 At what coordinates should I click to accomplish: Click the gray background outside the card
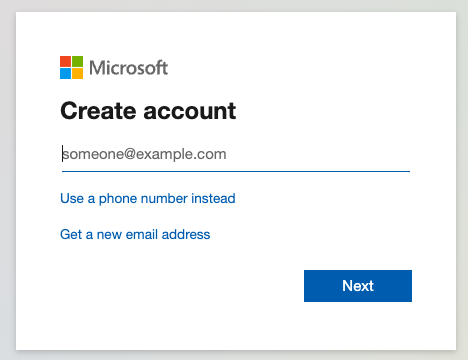[x=7, y=180]
